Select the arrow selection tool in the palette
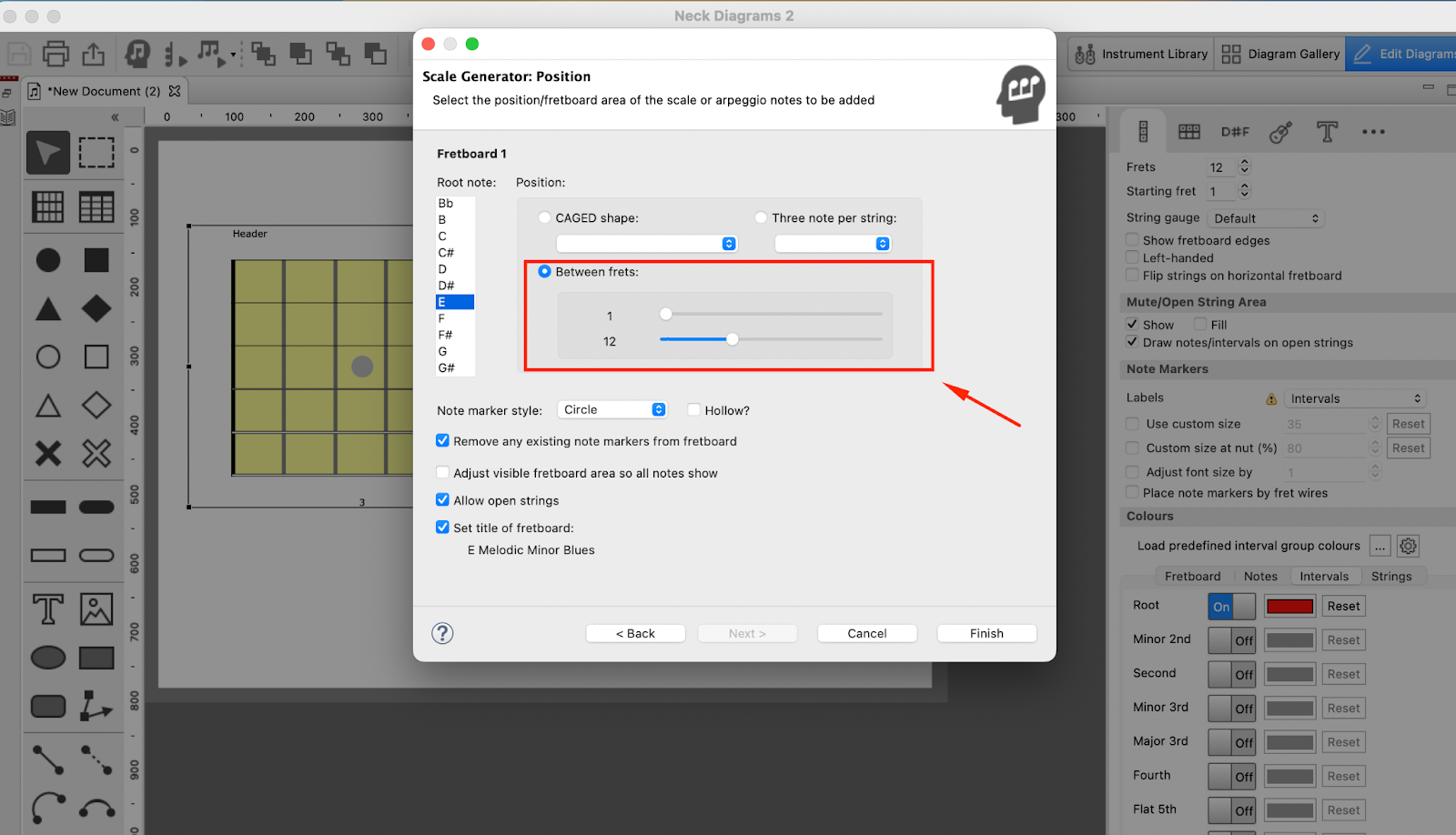 (x=48, y=153)
